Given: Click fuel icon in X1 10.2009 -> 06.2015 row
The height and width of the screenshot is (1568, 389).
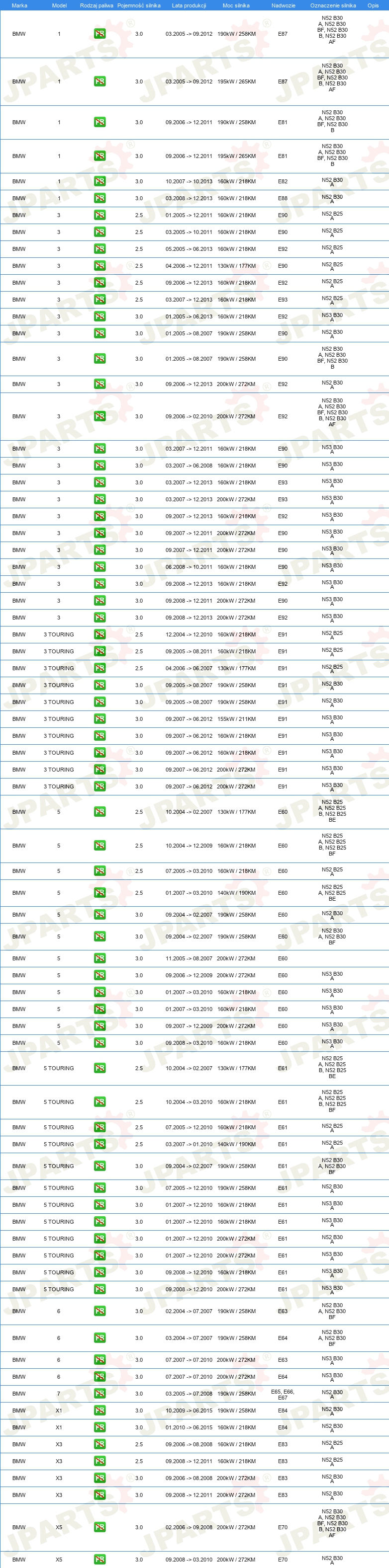Looking at the screenshot, I should (100, 1411).
